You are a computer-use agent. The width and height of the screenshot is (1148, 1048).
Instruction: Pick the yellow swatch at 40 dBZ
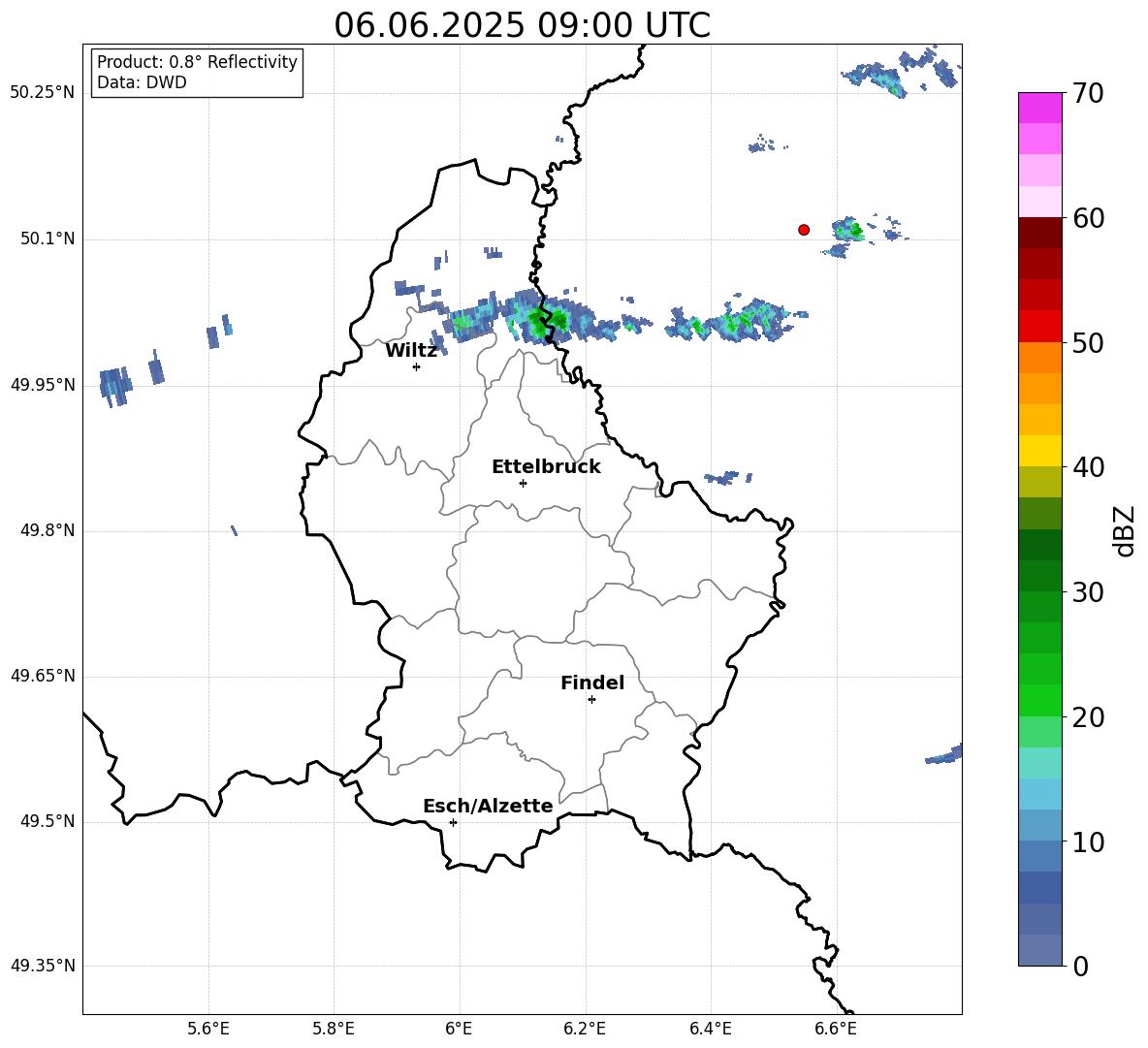click(x=1040, y=452)
